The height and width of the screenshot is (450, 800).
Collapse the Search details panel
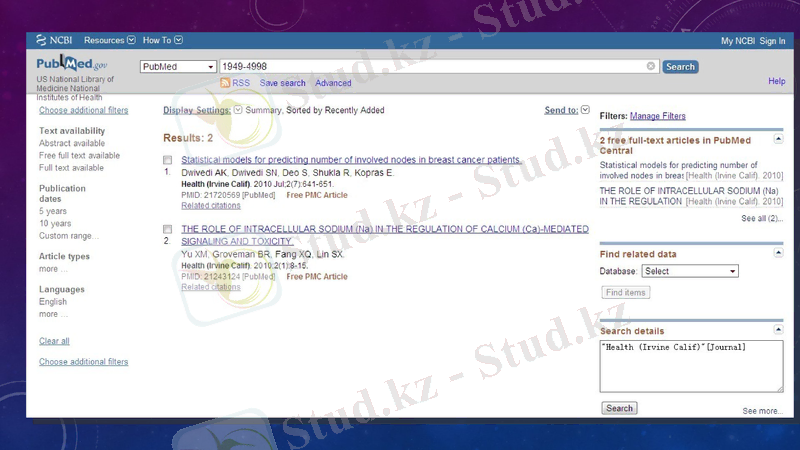(778, 330)
